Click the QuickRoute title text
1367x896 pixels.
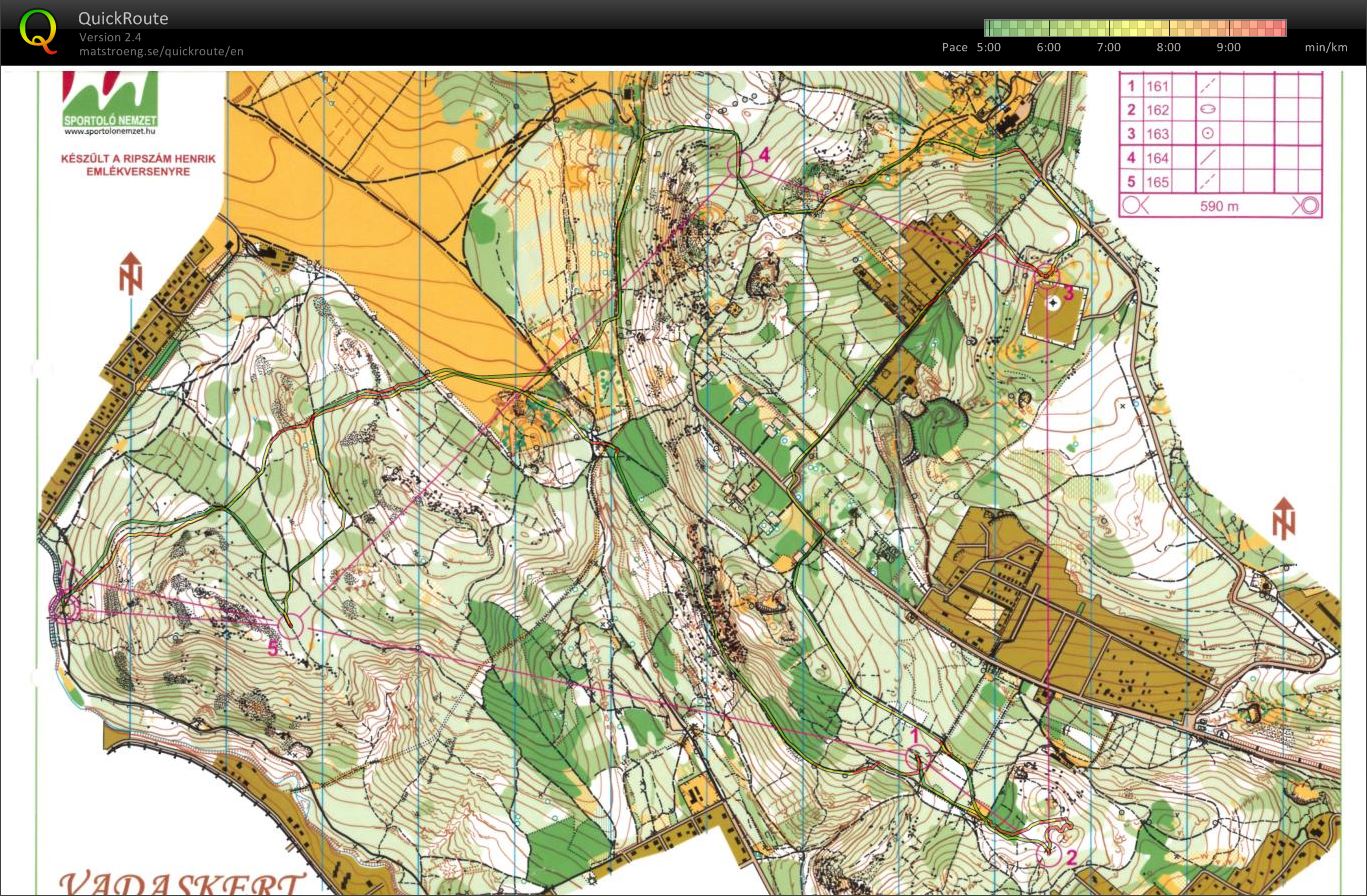[123, 18]
